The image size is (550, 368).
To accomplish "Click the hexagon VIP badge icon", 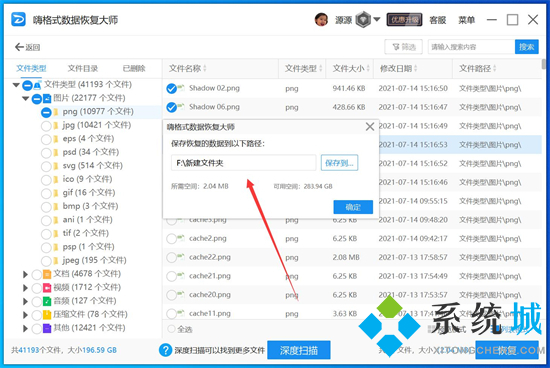I will click(x=363, y=20).
